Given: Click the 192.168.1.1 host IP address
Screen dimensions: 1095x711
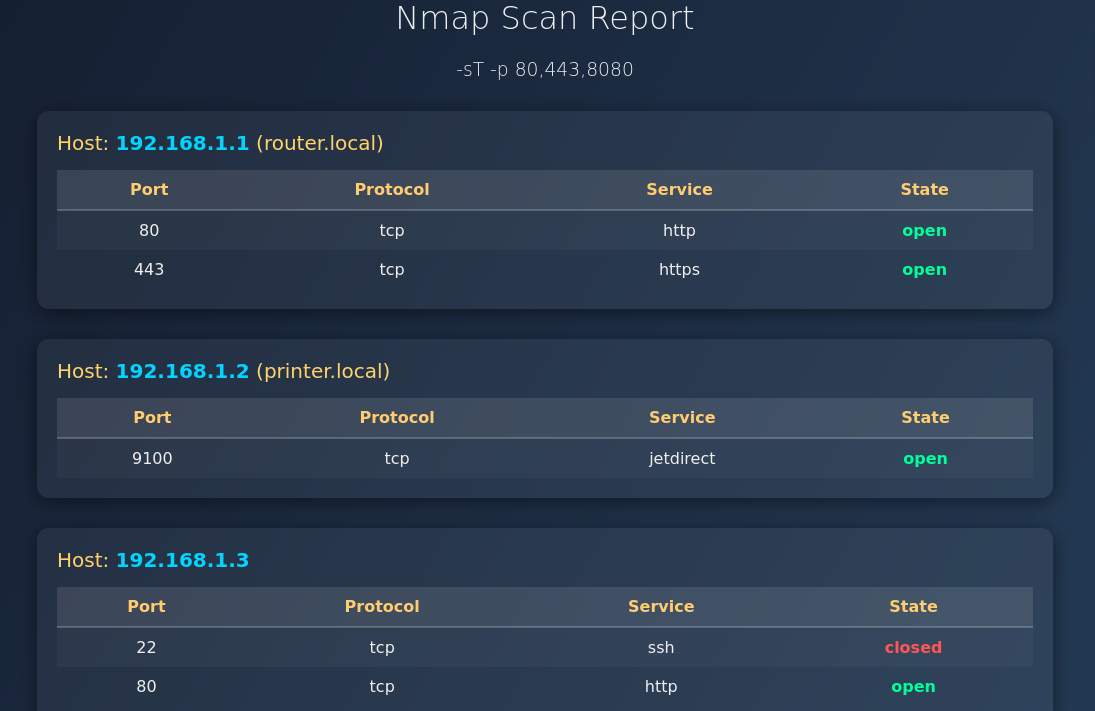Looking at the screenshot, I should tap(182, 143).
